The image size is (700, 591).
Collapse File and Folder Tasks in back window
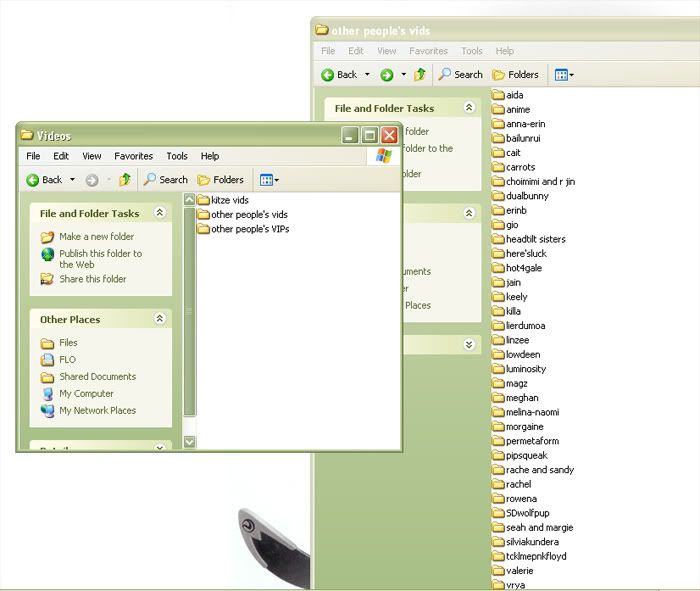click(469, 107)
